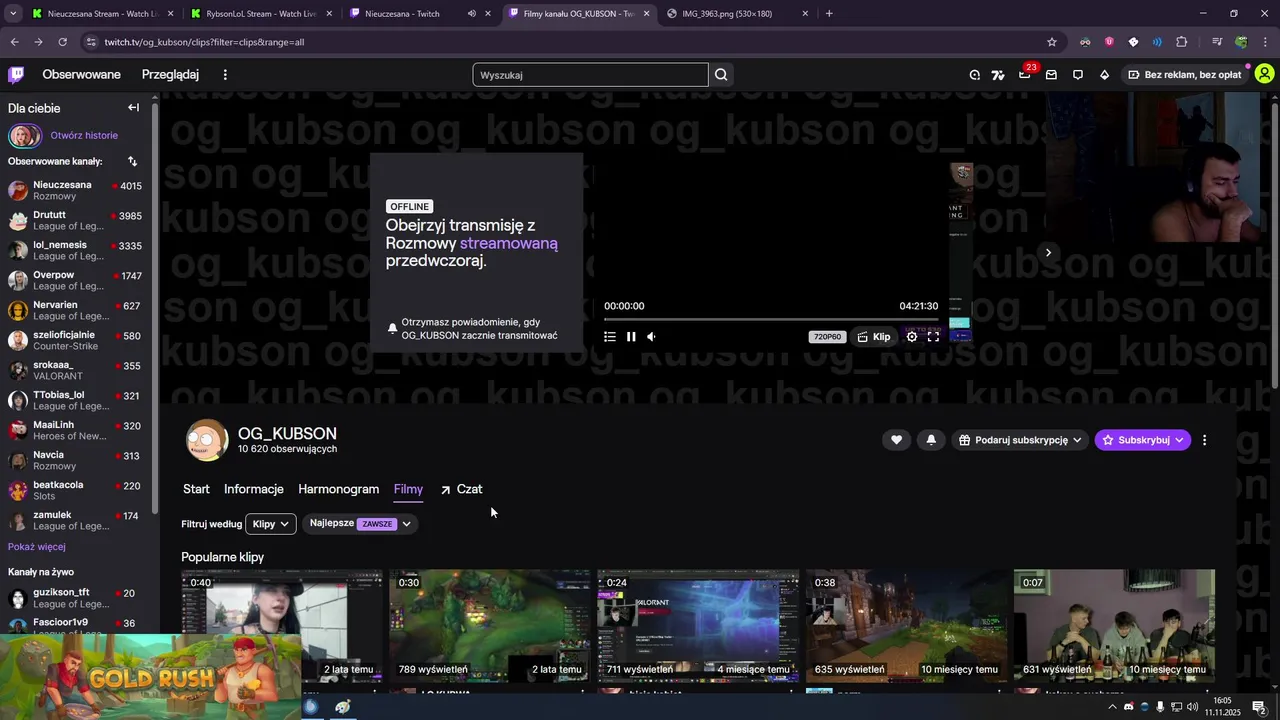Open the user avatar menu

[x=1264, y=75]
